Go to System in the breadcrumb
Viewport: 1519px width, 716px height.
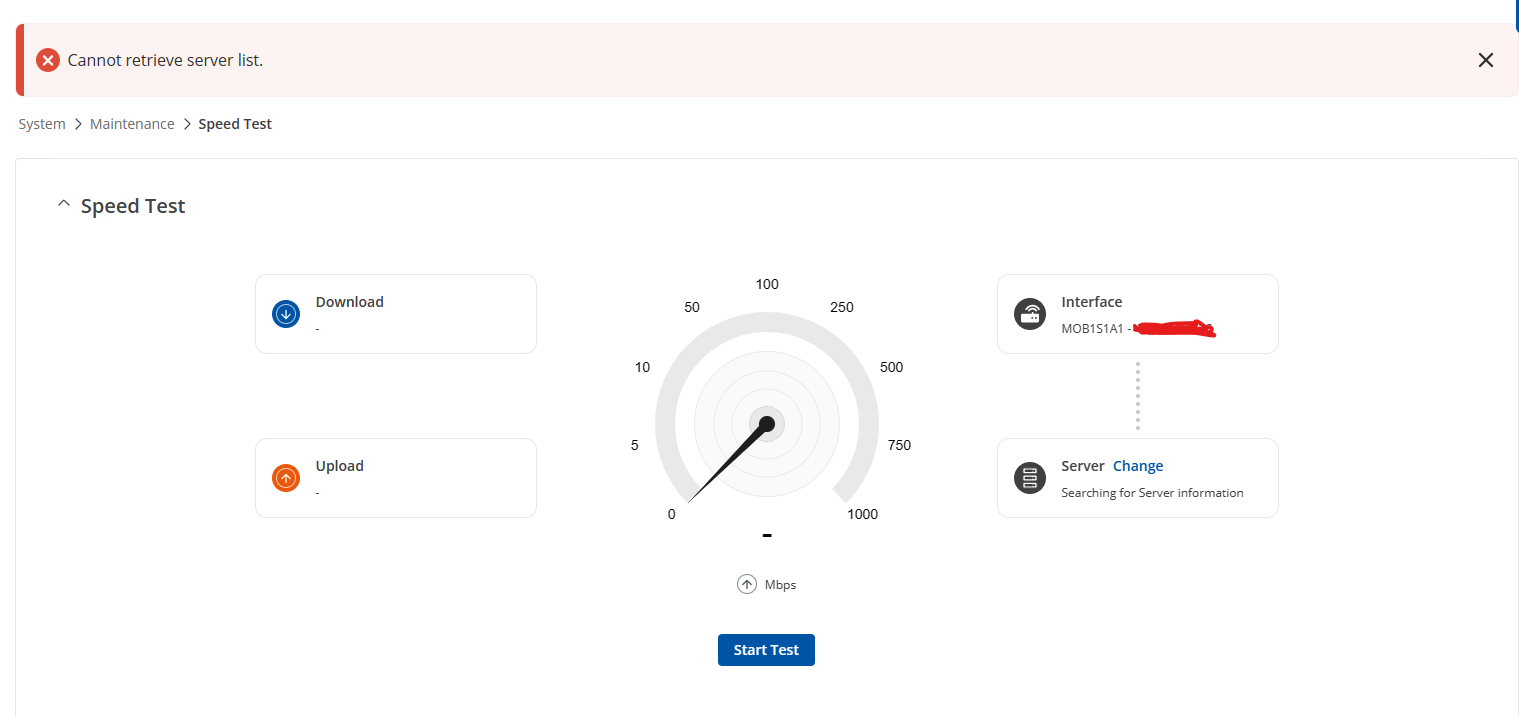42,124
